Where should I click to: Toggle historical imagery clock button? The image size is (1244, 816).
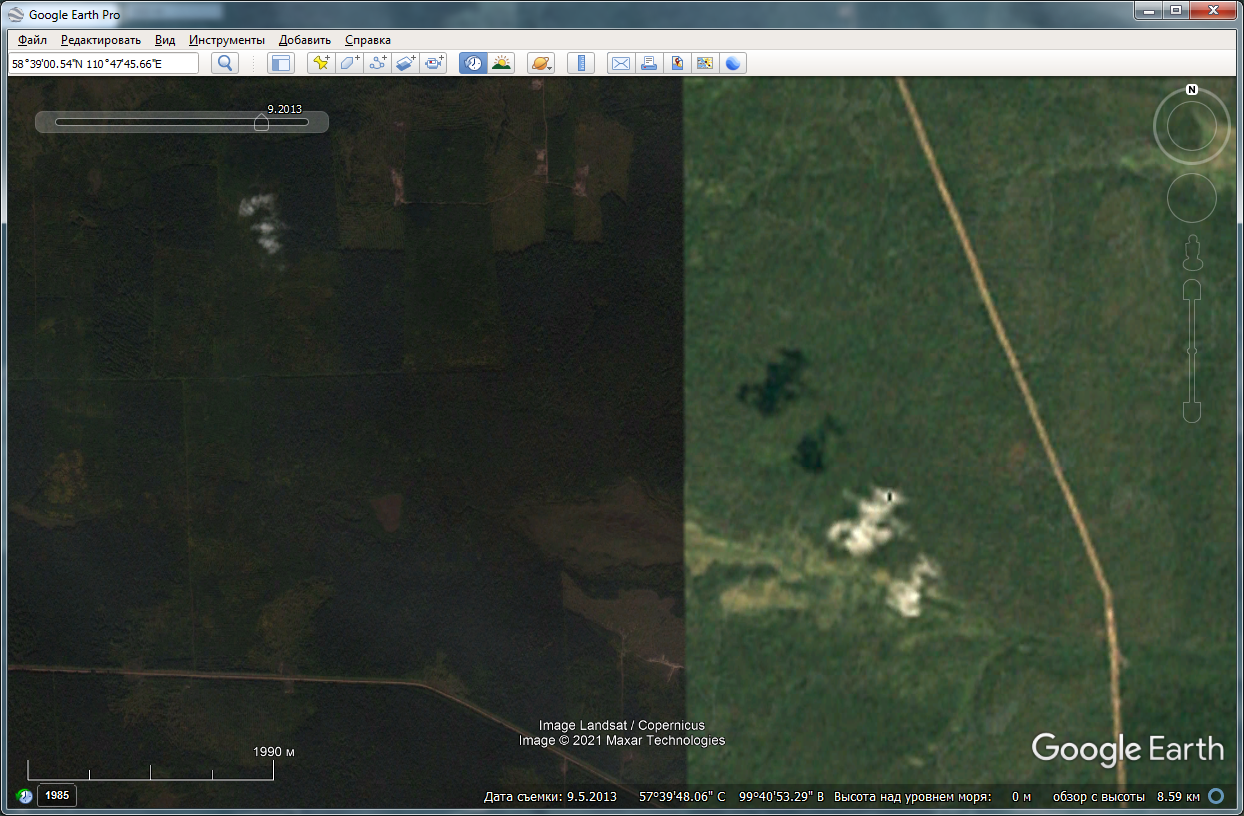click(x=473, y=63)
